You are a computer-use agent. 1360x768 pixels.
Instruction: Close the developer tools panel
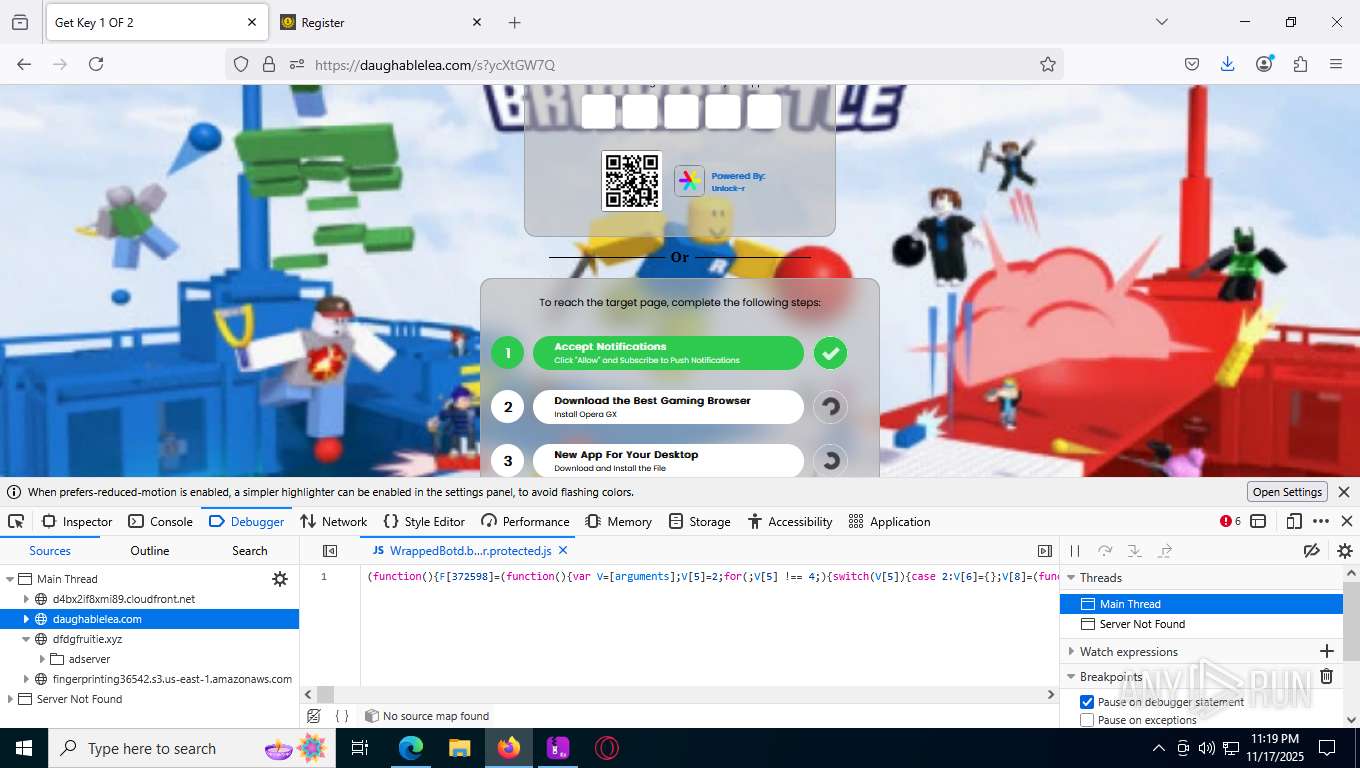(1346, 521)
